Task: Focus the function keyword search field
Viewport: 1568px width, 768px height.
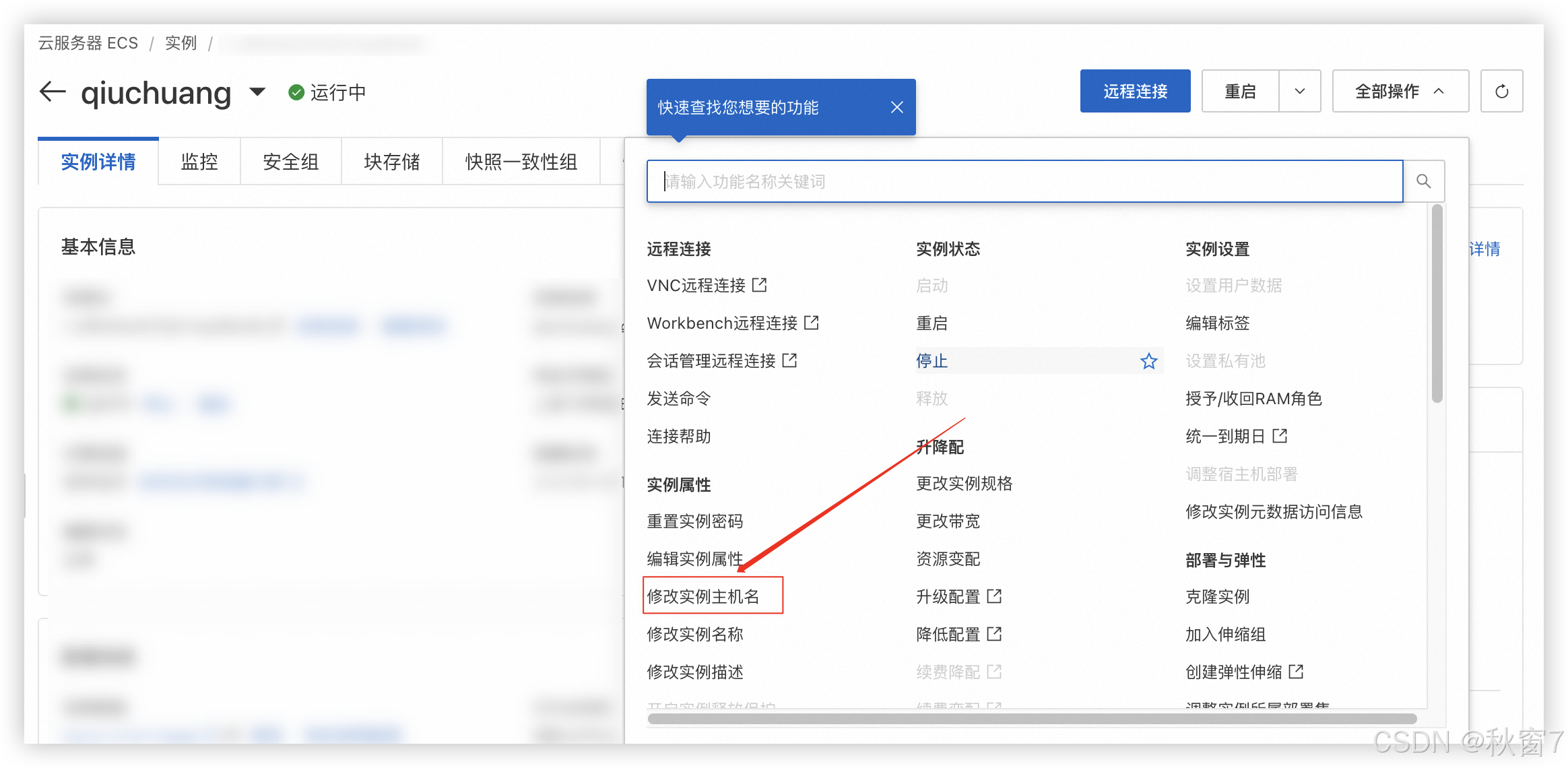Action: [1024, 181]
